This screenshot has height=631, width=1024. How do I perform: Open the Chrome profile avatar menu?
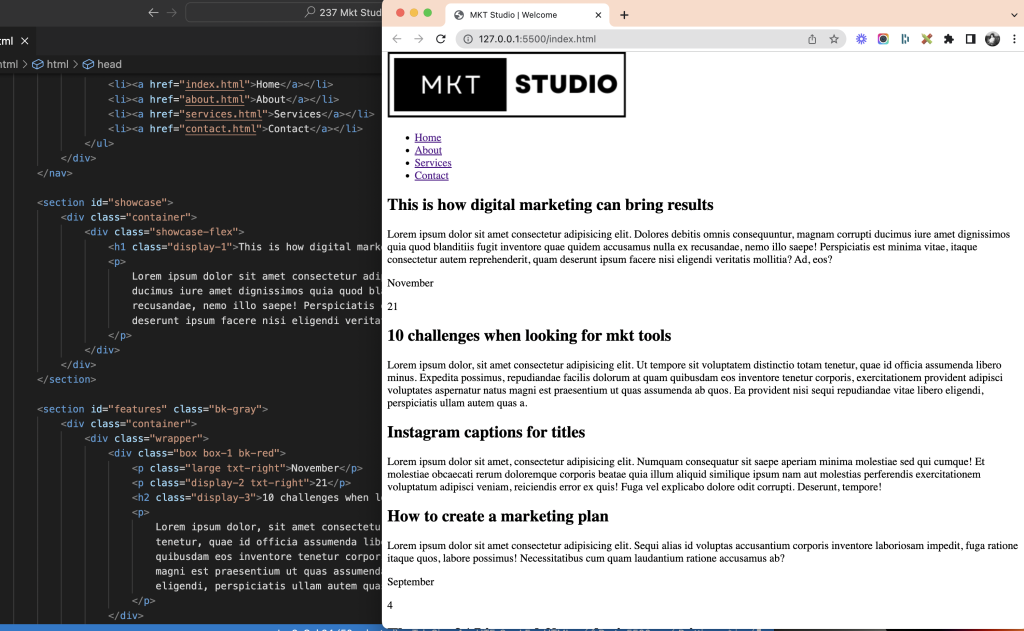coord(993,39)
